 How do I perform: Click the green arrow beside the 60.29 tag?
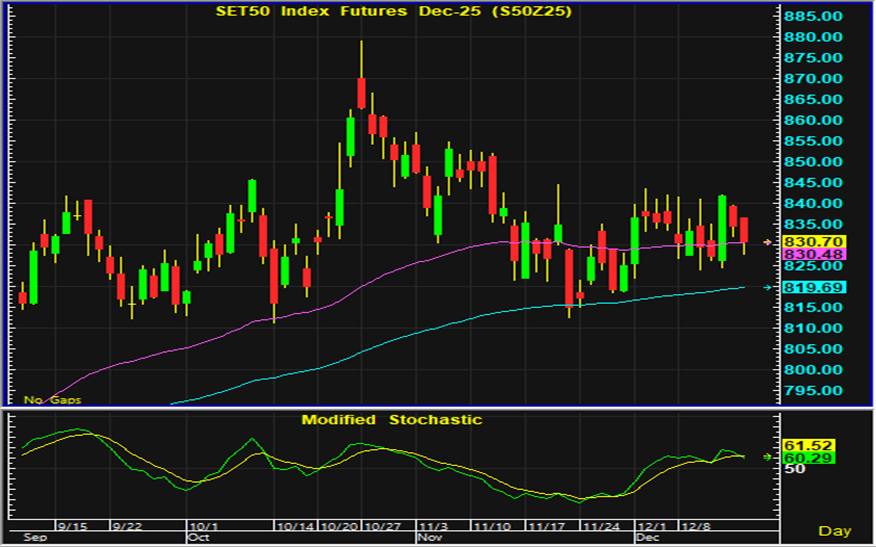click(768, 457)
